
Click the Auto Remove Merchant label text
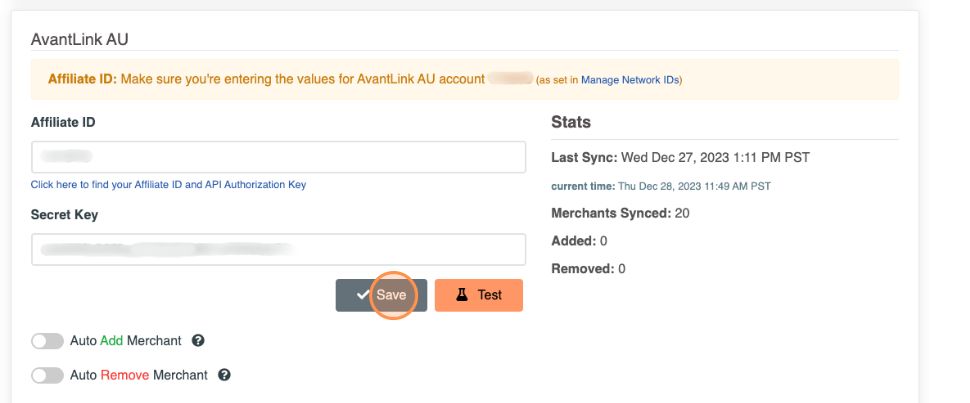139,375
